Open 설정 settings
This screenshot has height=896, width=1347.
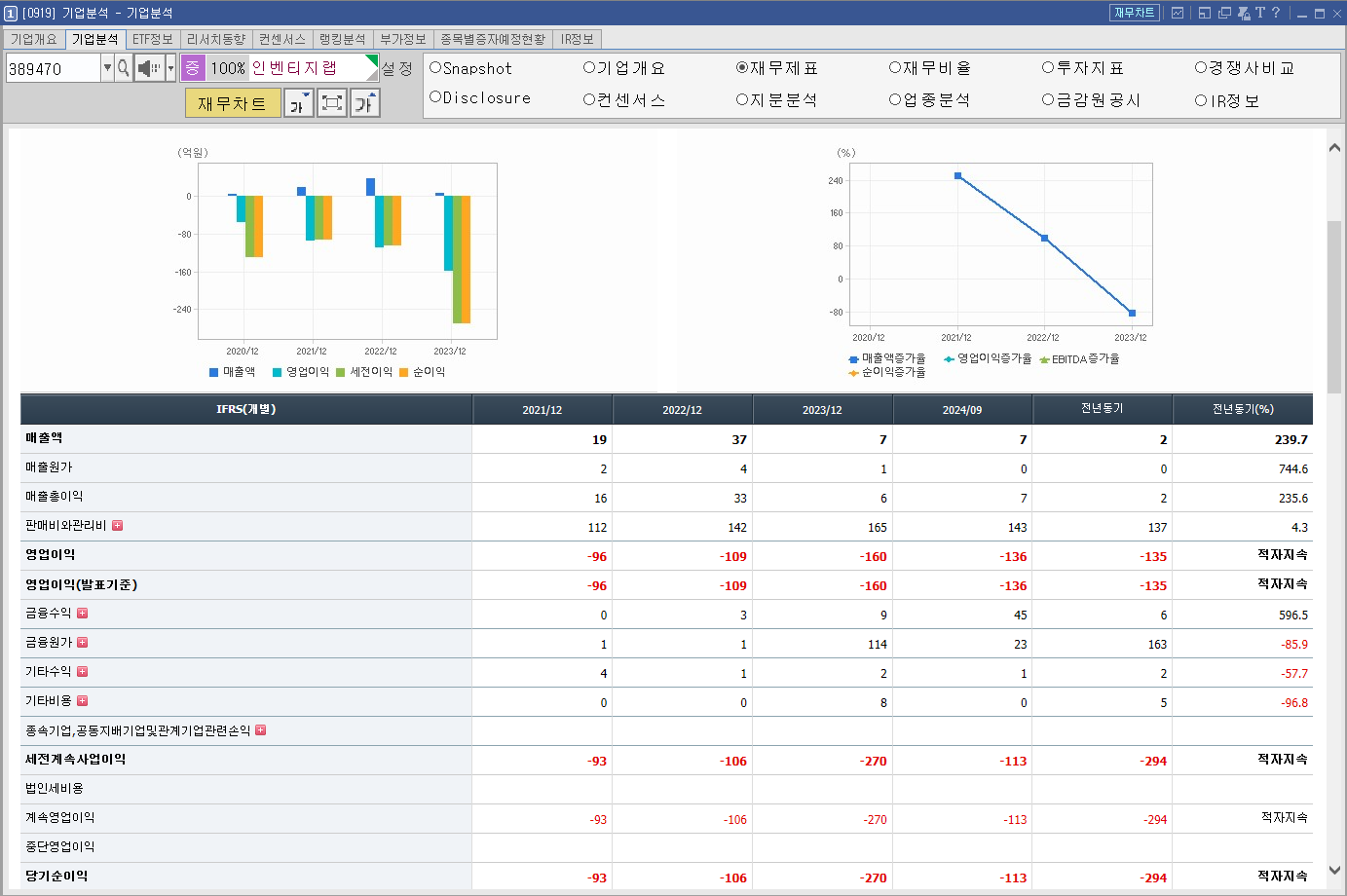pos(397,68)
